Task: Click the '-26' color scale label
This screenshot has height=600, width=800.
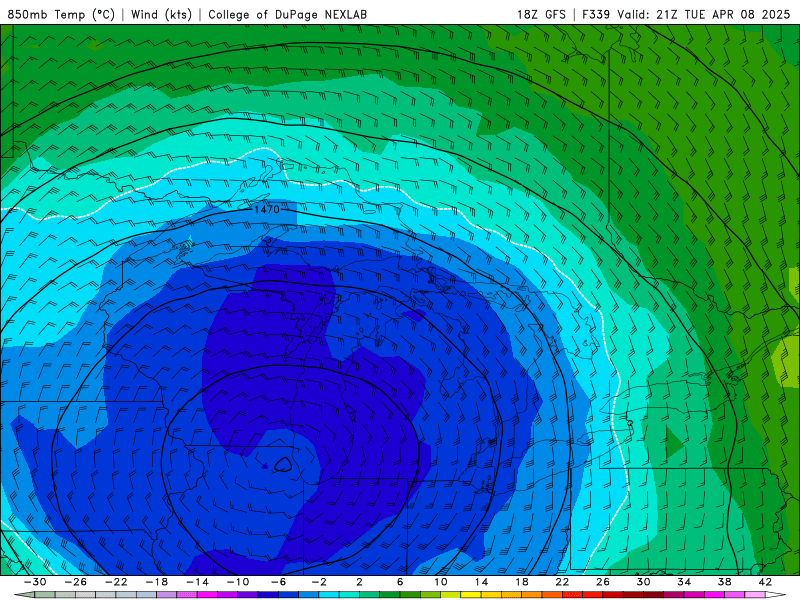Action: point(76,582)
